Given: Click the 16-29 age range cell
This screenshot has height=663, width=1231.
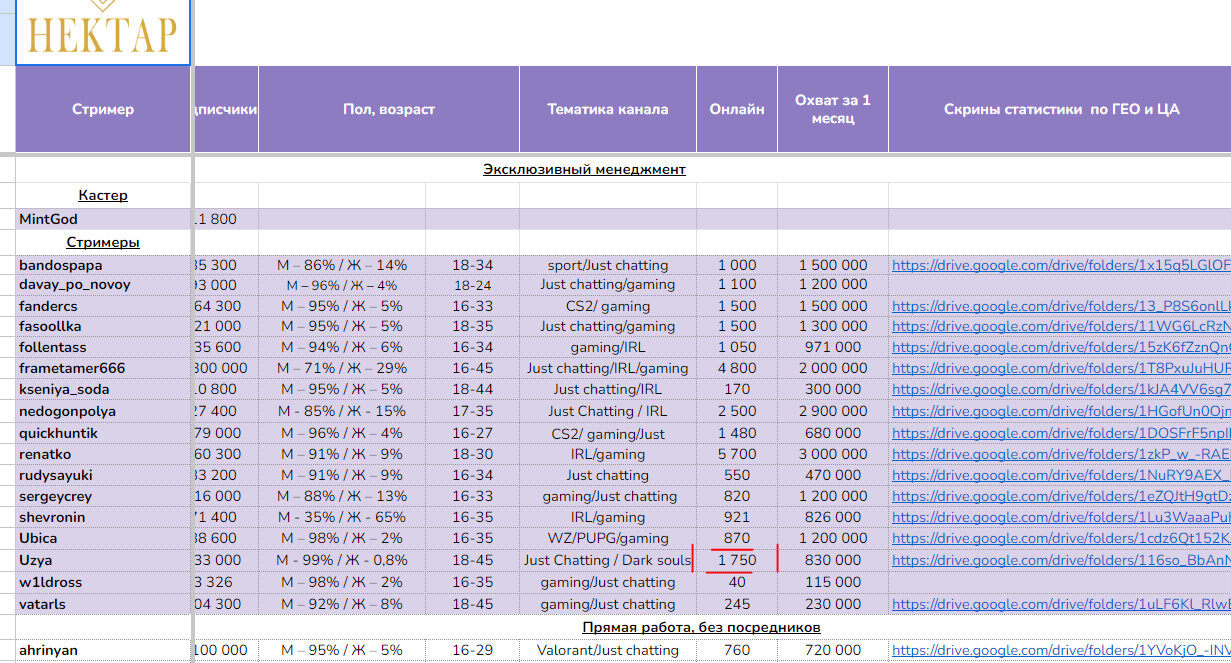Looking at the screenshot, I should click(x=472, y=650).
